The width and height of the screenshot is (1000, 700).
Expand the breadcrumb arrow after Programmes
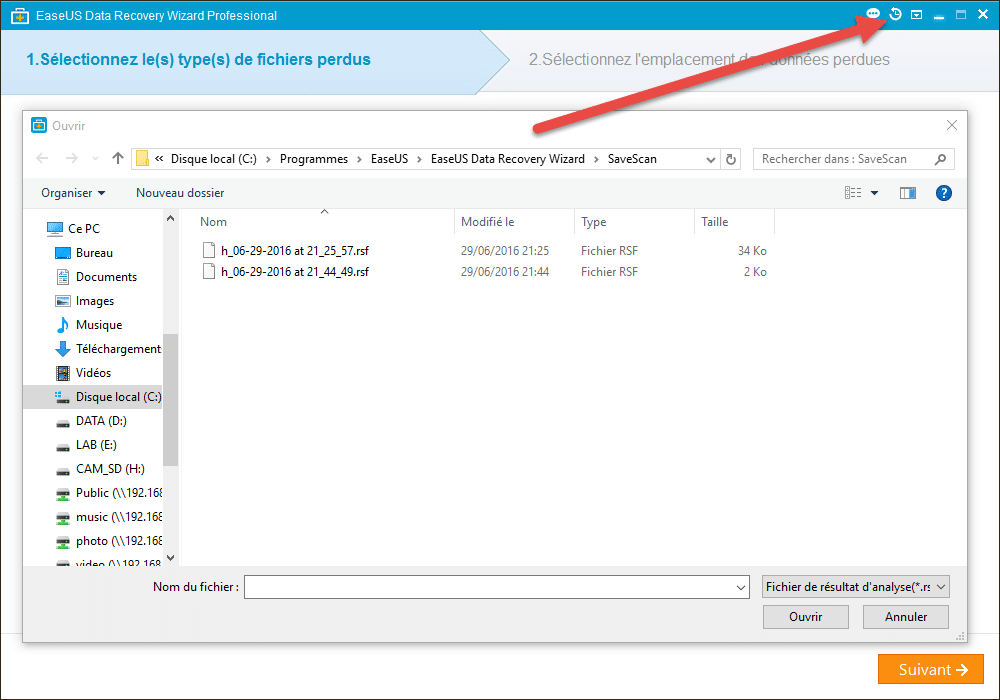tap(359, 159)
